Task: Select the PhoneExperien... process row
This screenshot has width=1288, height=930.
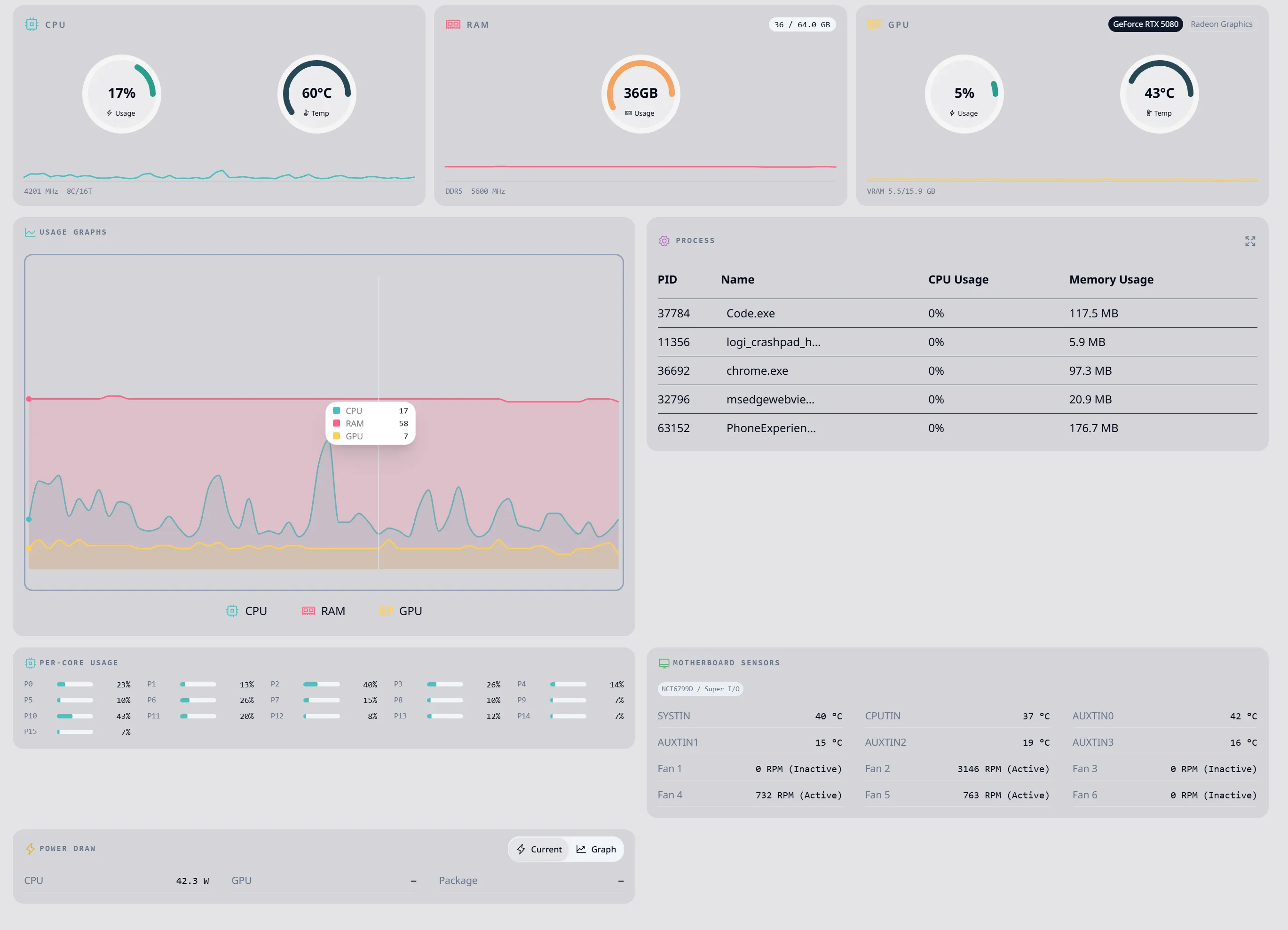Action: (957, 428)
